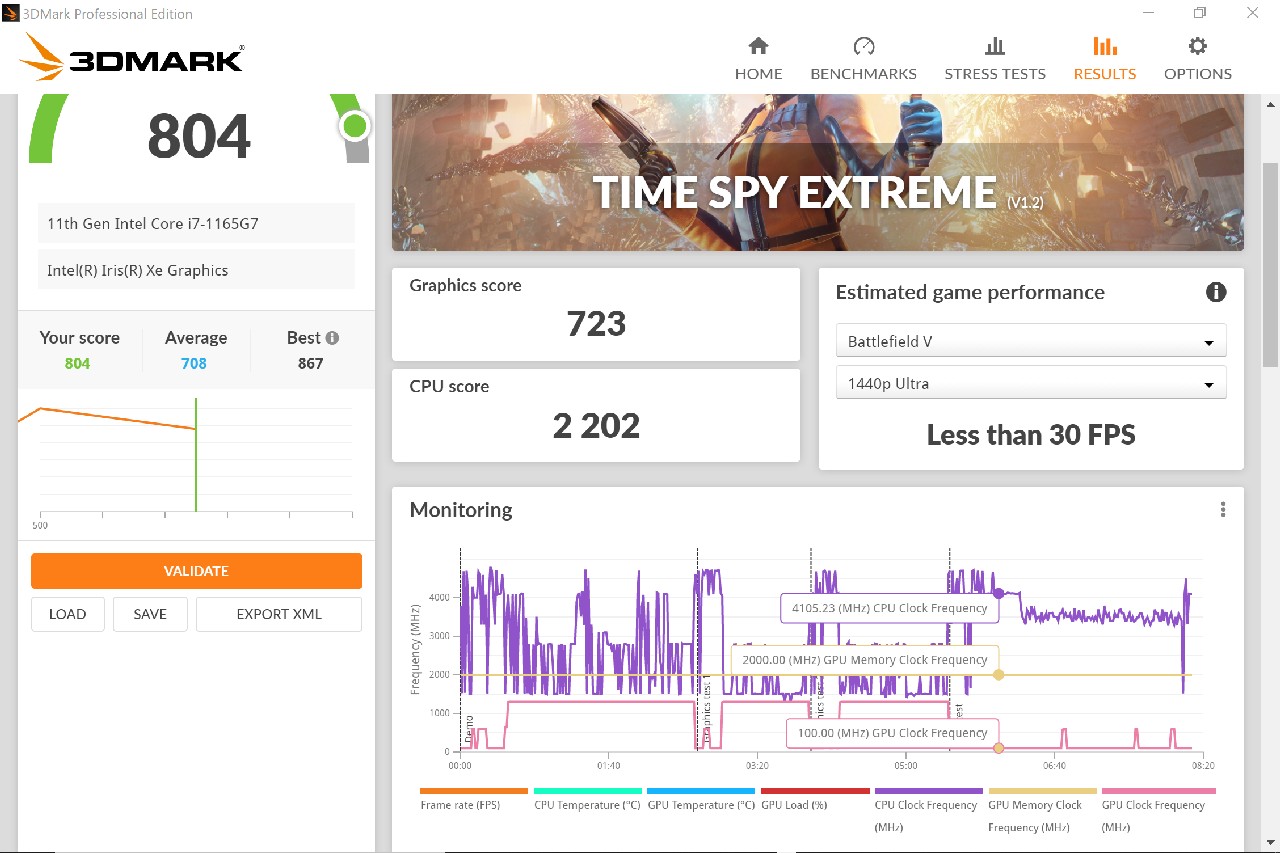Click the Graphics score value 723
Screen dimensions: 1280x853
[x=596, y=324]
